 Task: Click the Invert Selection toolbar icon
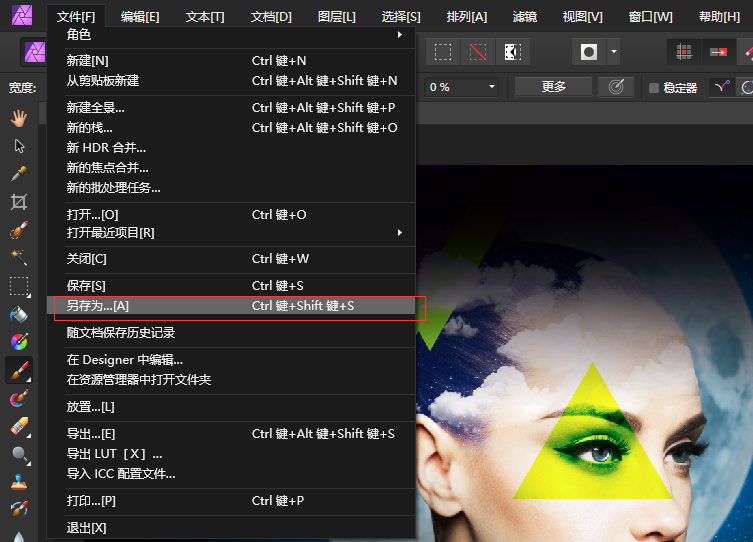(512, 52)
